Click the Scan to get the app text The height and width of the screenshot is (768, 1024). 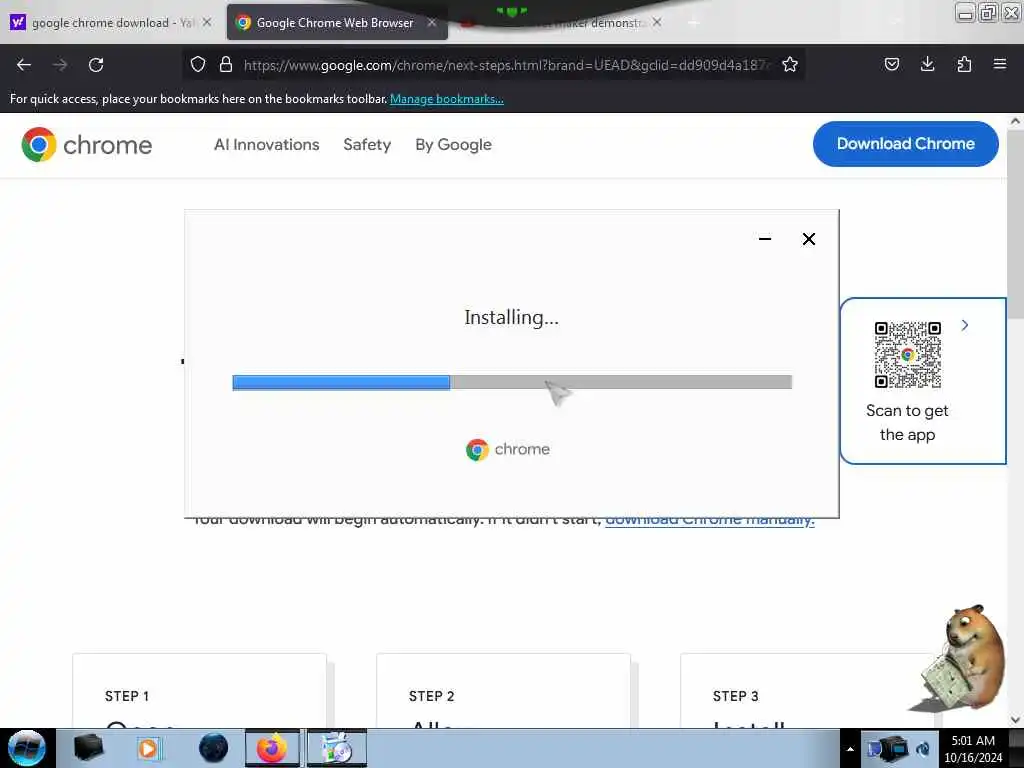pos(907,423)
